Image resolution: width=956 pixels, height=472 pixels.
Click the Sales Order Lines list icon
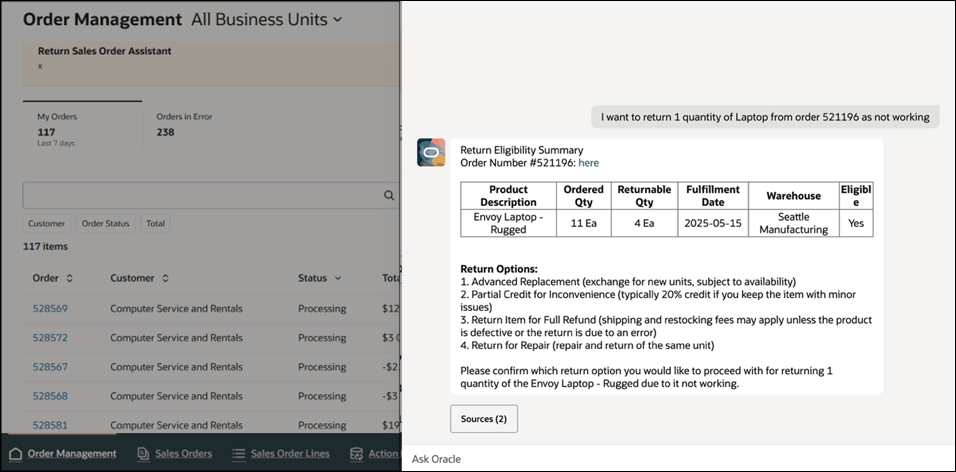click(x=238, y=454)
